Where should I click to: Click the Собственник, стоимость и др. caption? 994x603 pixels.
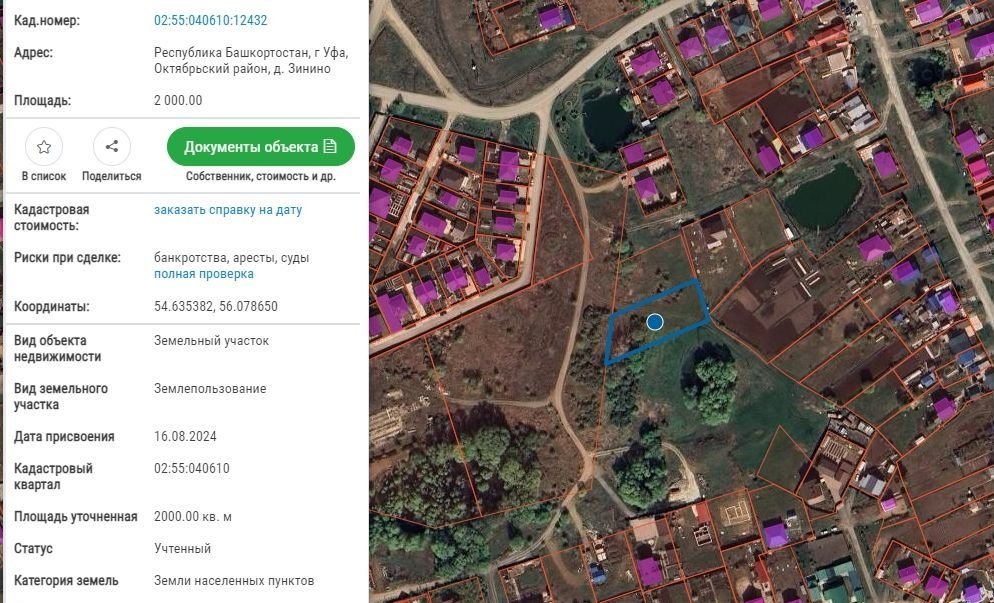pos(260,176)
